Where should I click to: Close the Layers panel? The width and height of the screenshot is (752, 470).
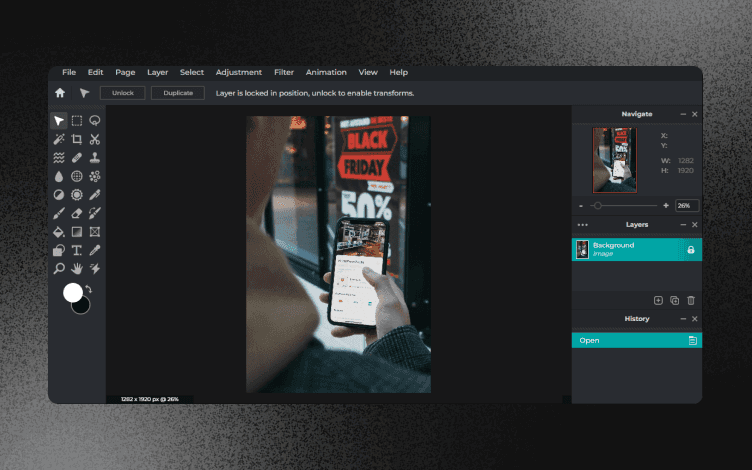[694, 224]
